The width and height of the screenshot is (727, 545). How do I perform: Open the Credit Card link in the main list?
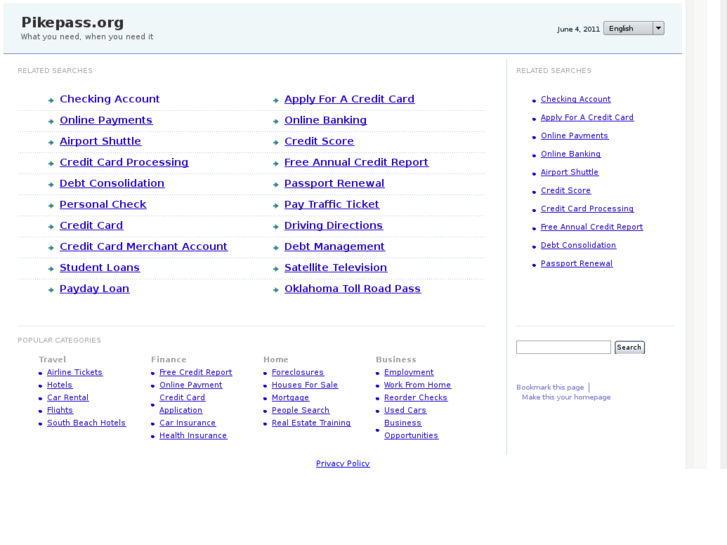(91, 225)
